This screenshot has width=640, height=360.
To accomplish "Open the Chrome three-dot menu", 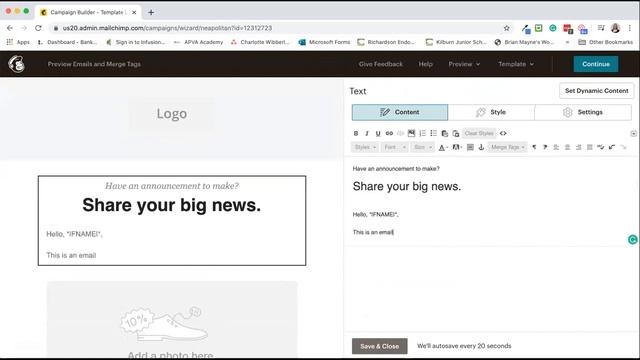I will [630, 28].
